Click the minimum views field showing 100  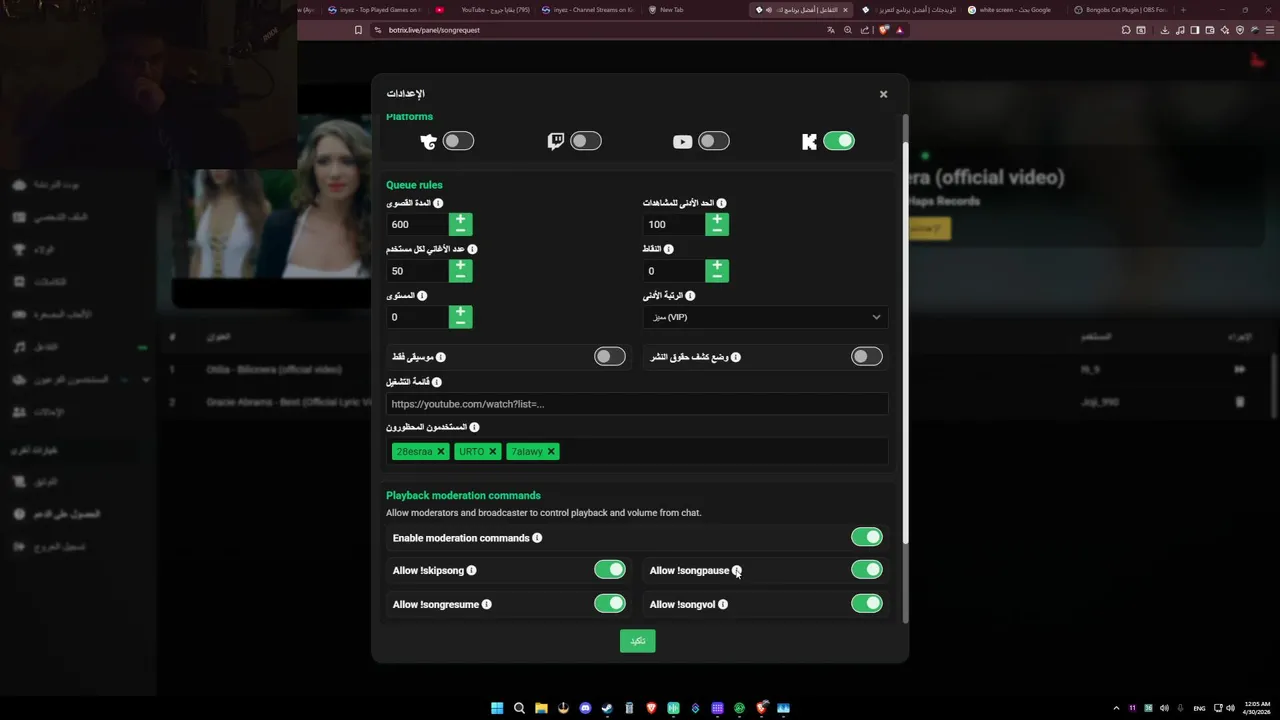tap(674, 224)
